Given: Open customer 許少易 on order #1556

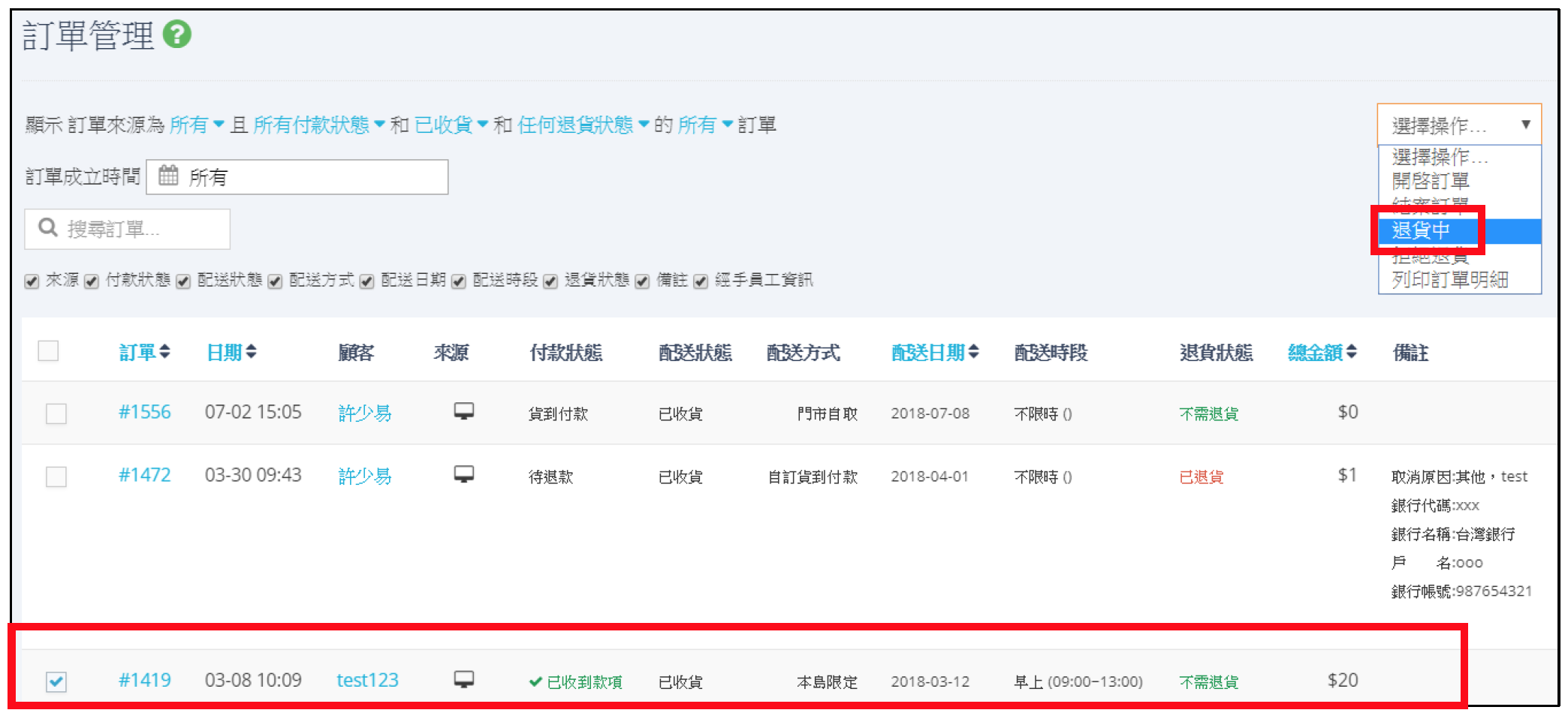Looking at the screenshot, I should 365,413.
